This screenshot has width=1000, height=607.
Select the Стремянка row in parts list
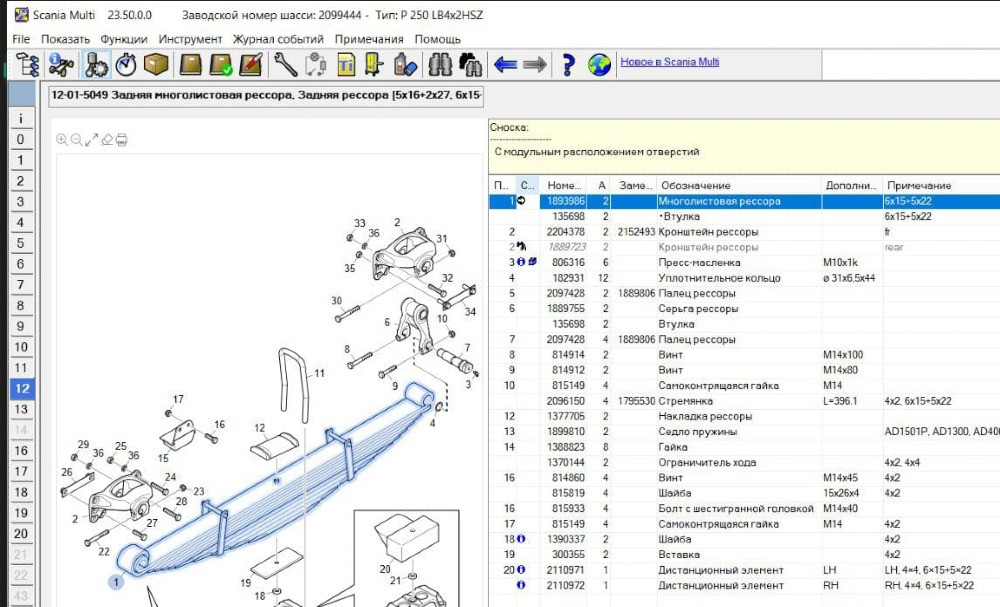coord(685,401)
